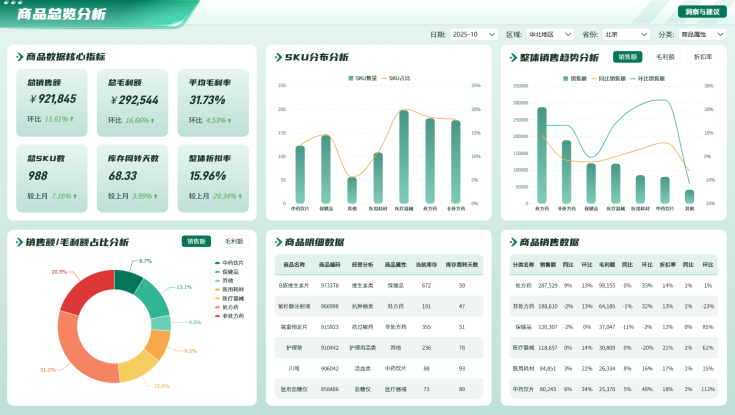Image resolution: width=735 pixels, height=415 pixels.
Task: Click arrow icon beside 商品数据核心指标 title
Action: [19, 57]
